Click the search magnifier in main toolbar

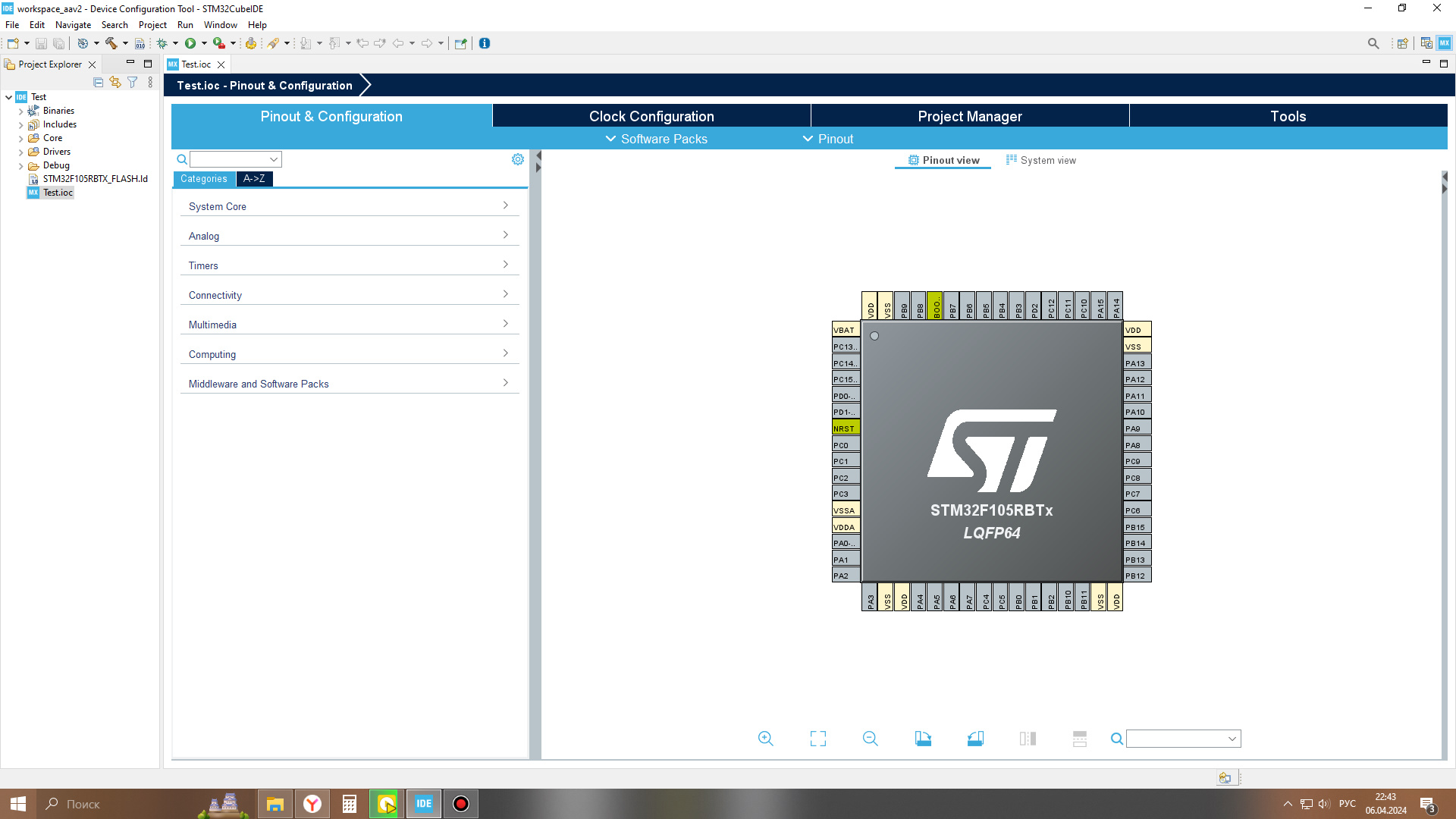coord(1373,43)
